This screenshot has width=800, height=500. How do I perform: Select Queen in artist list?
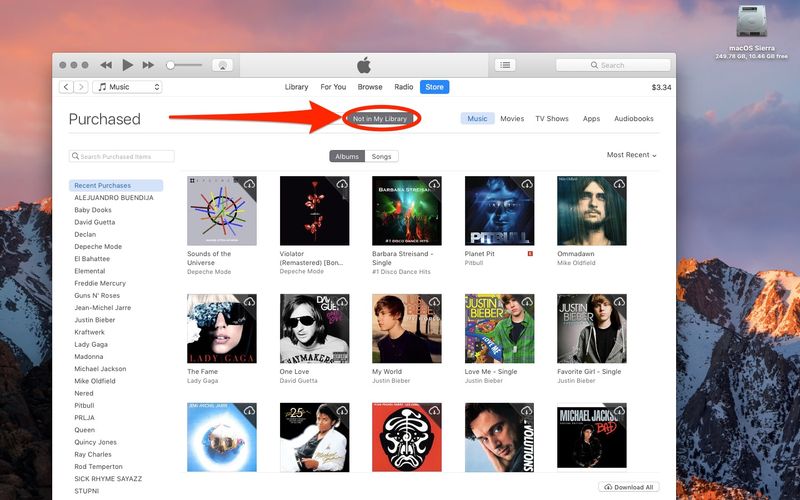coord(85,430)
